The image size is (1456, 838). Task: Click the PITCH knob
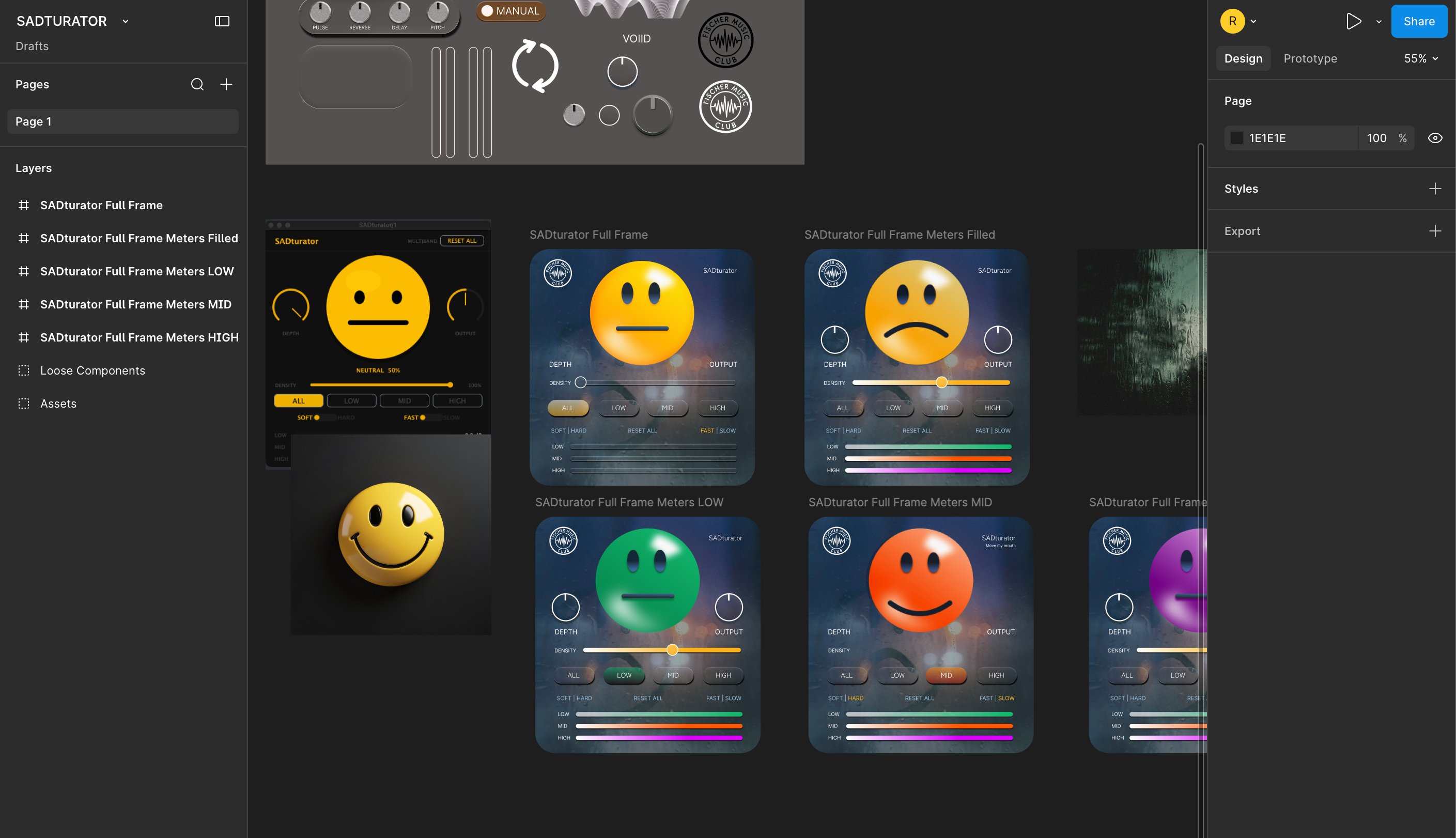tap(438, 11)
